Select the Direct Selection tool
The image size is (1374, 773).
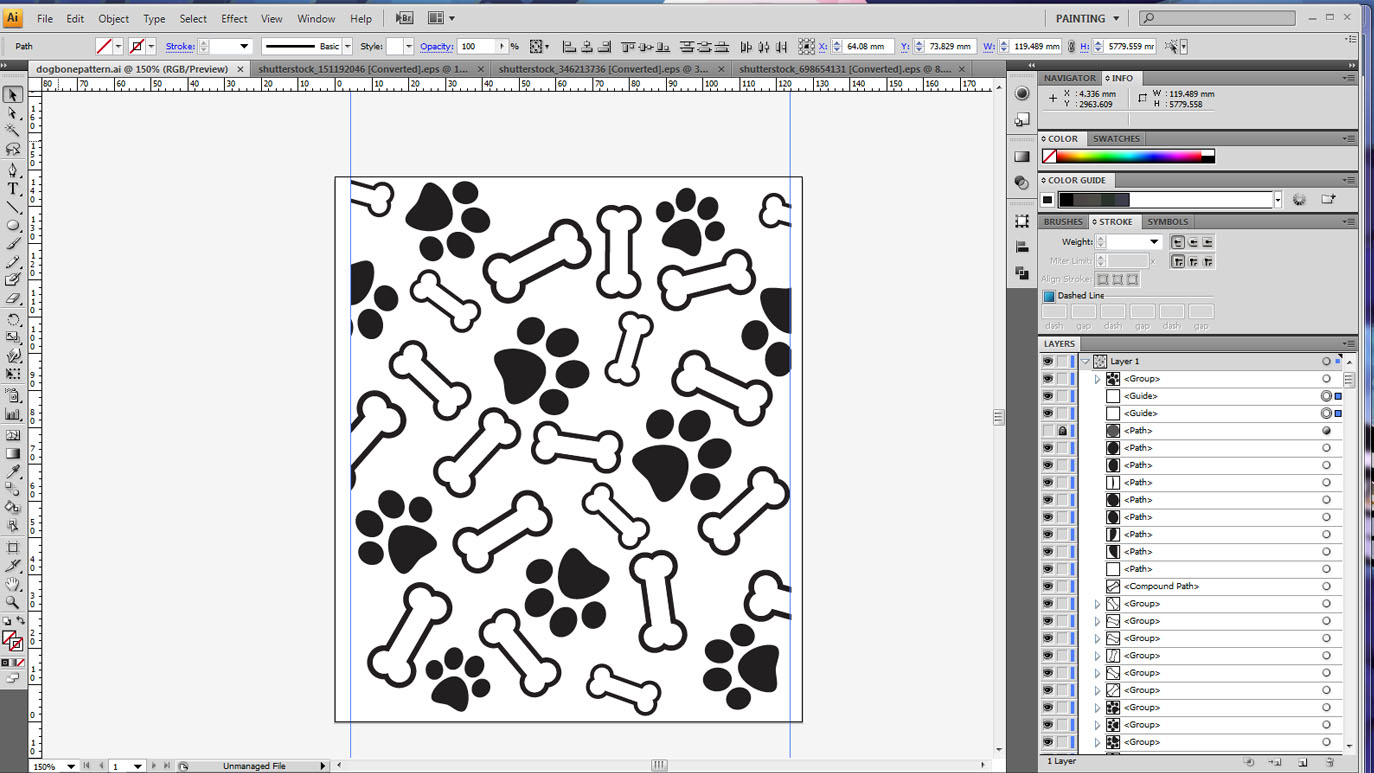[x=13, y=113]
